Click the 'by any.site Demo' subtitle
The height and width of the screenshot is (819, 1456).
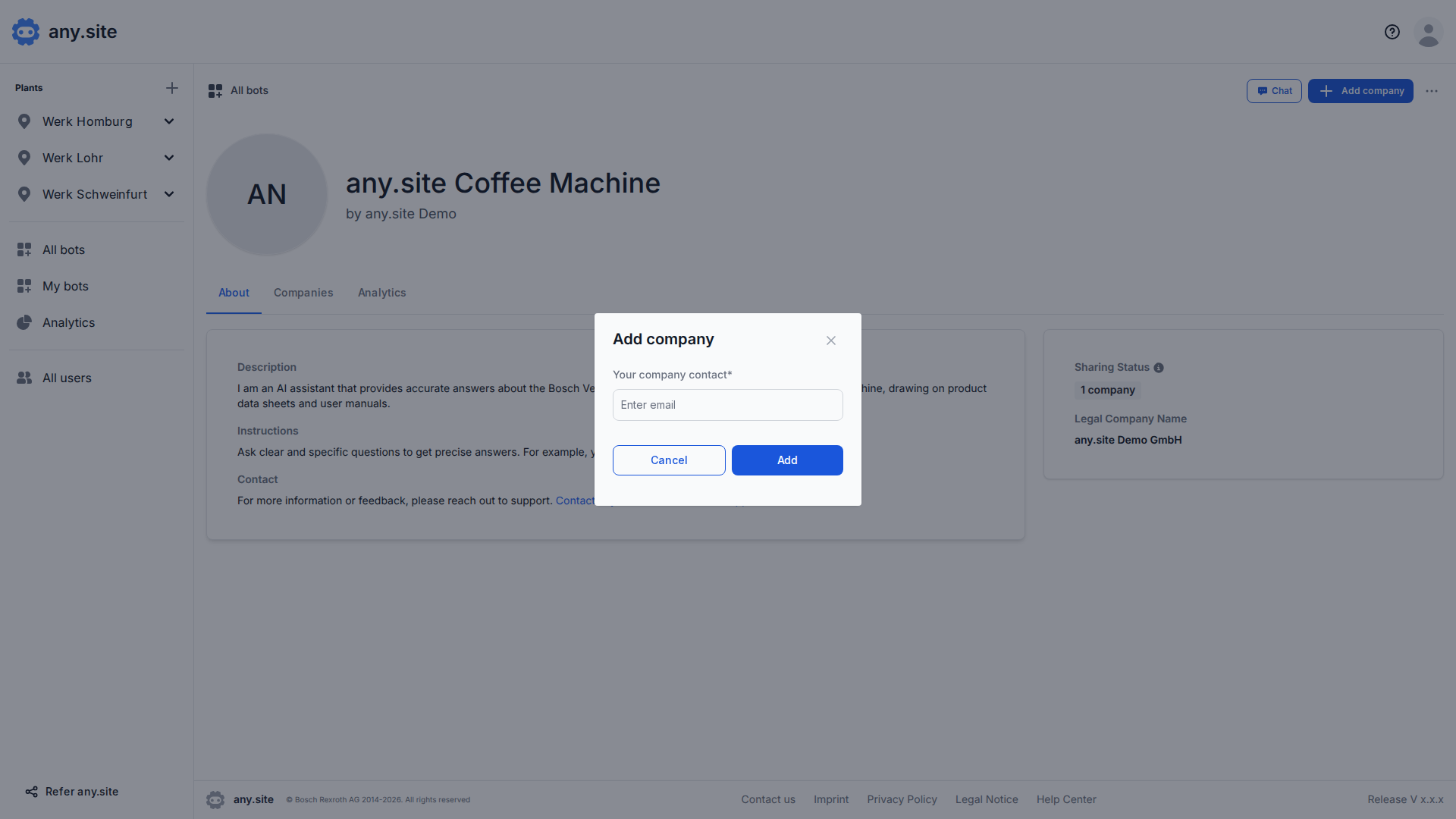401,214
